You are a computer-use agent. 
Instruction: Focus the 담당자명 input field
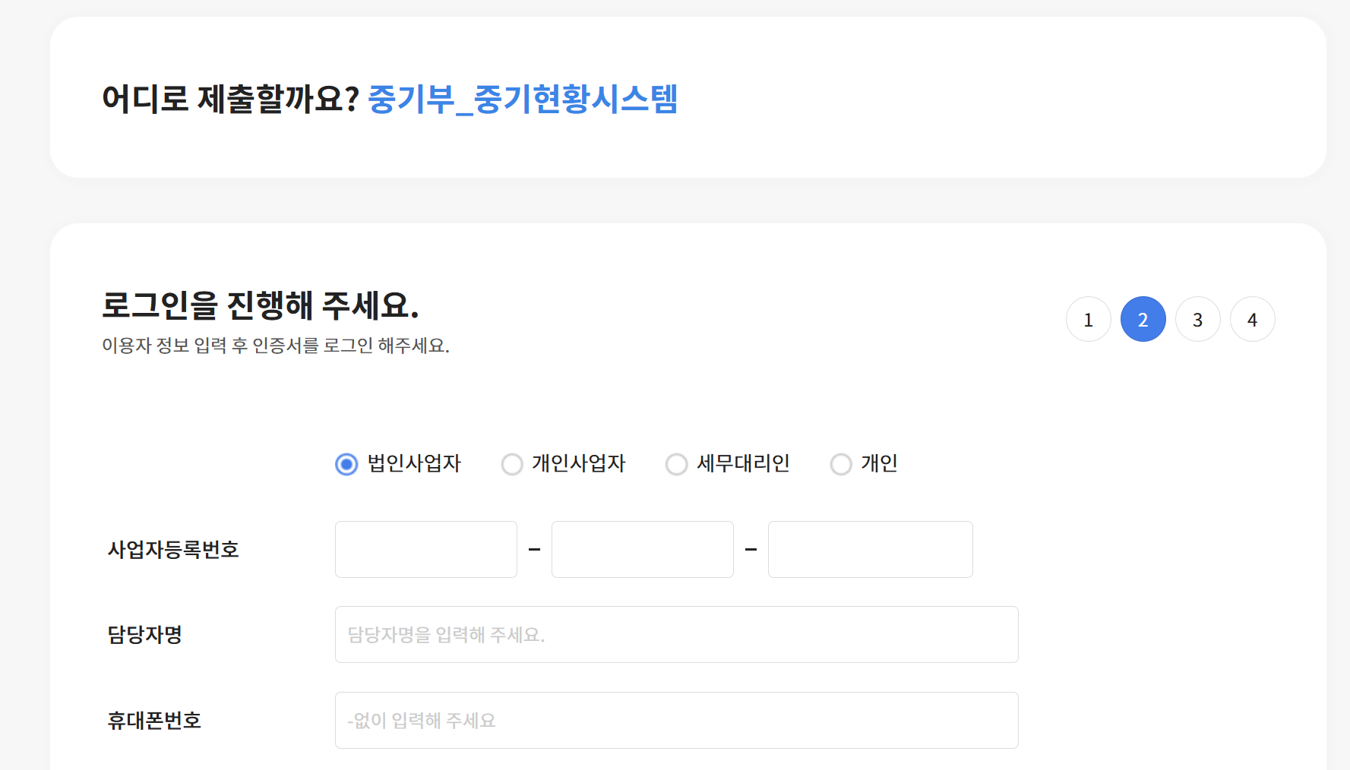pyautogui.click(x=676, y=635)
